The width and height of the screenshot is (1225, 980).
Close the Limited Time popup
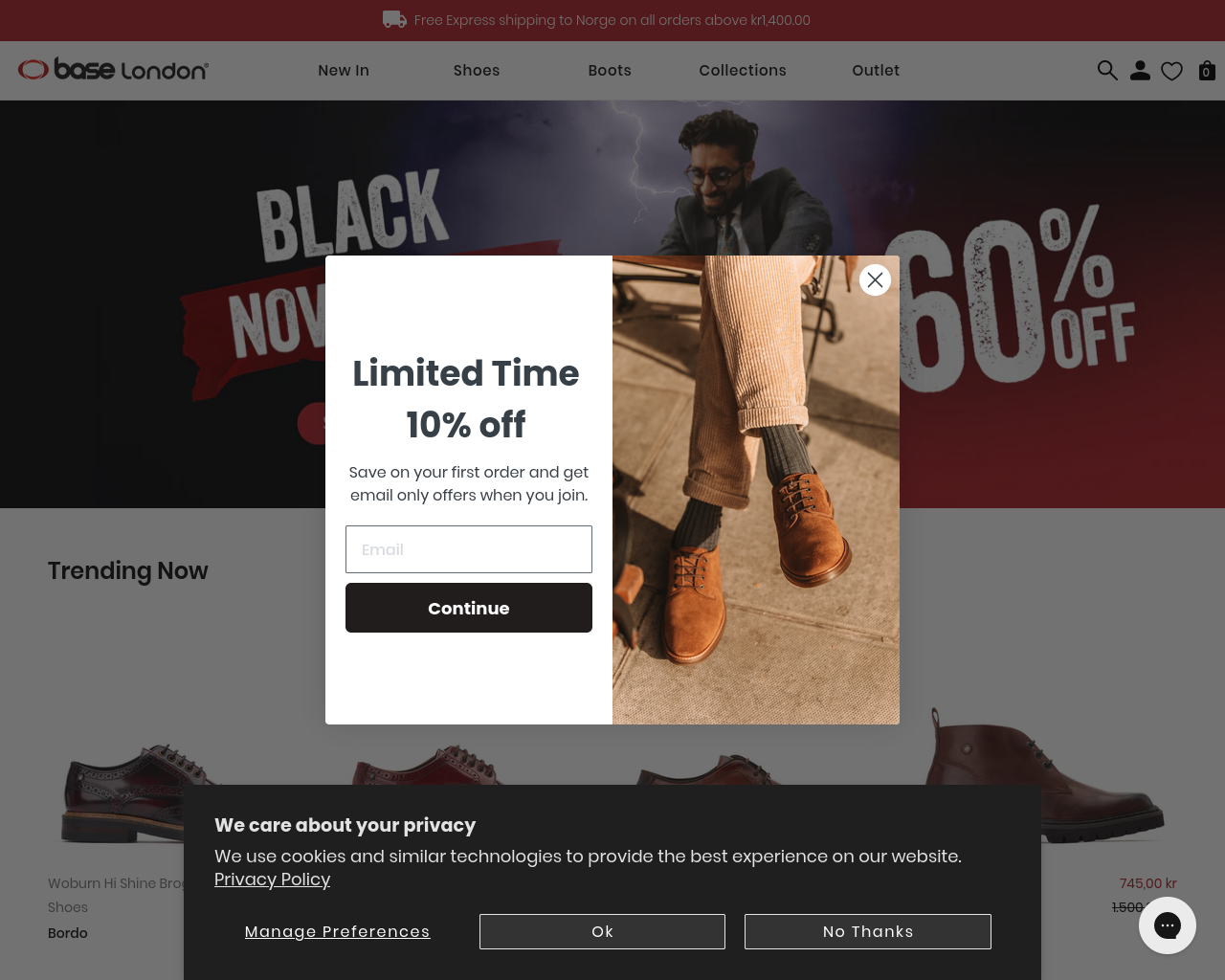[875, 279]
